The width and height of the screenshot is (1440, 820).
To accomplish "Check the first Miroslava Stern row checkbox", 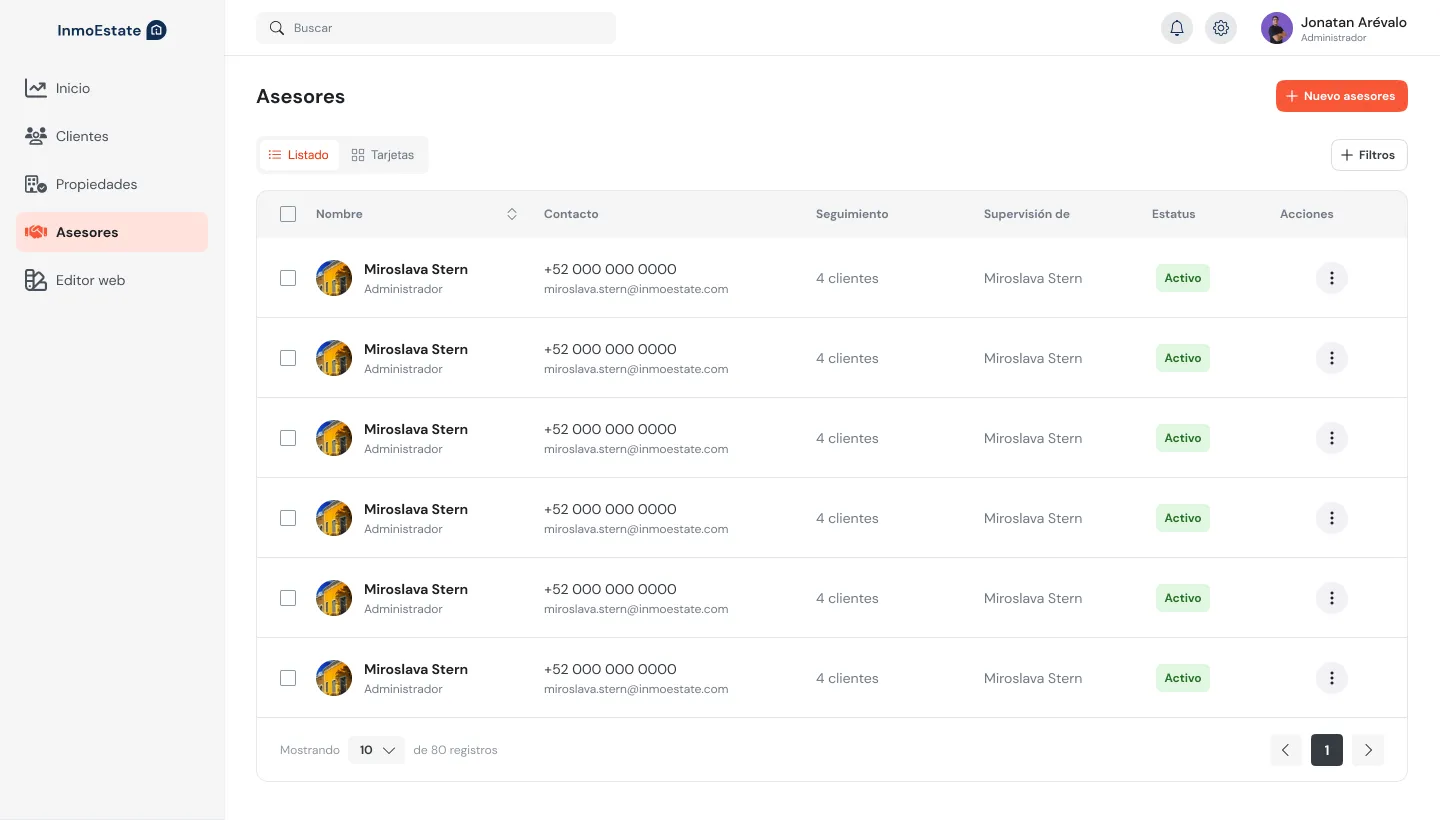I will pos(288,278).
